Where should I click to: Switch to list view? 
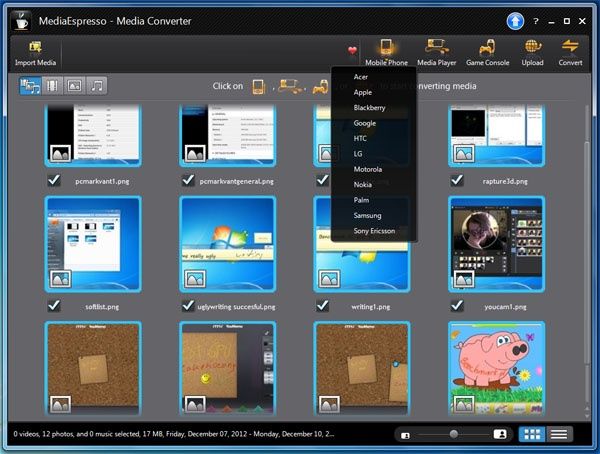pos(559,434)
